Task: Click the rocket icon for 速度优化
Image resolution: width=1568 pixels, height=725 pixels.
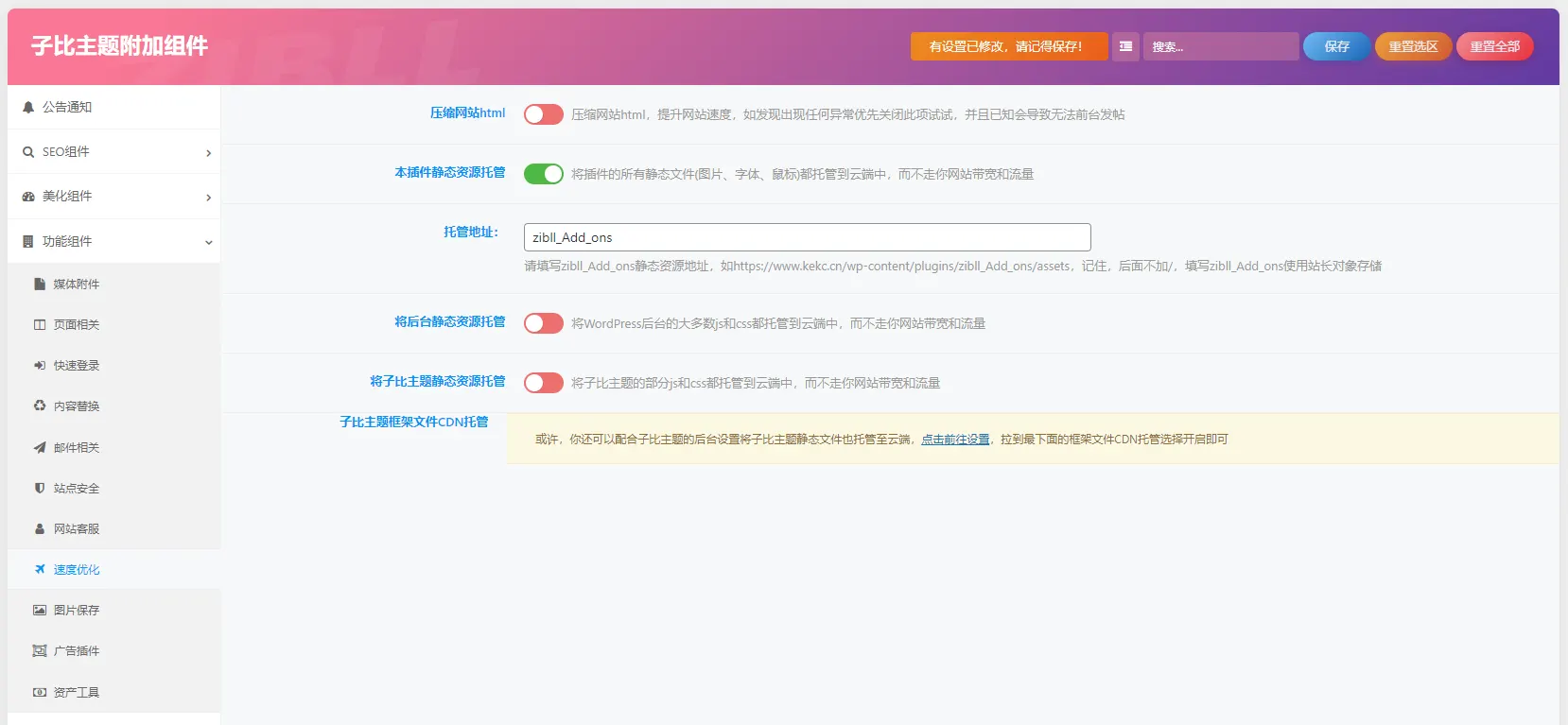Action: pyautogui.click(x=40, y=570)
